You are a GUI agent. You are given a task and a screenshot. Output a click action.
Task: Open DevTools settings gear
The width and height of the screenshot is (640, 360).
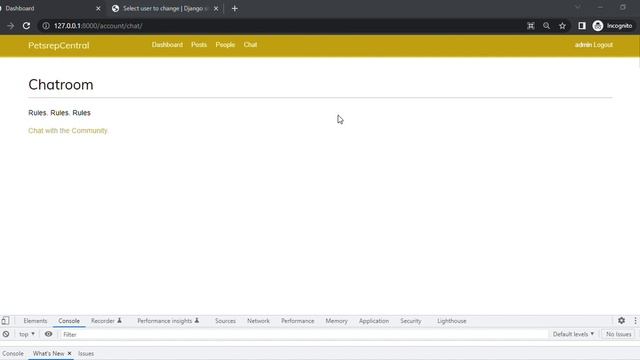point(621,321)
